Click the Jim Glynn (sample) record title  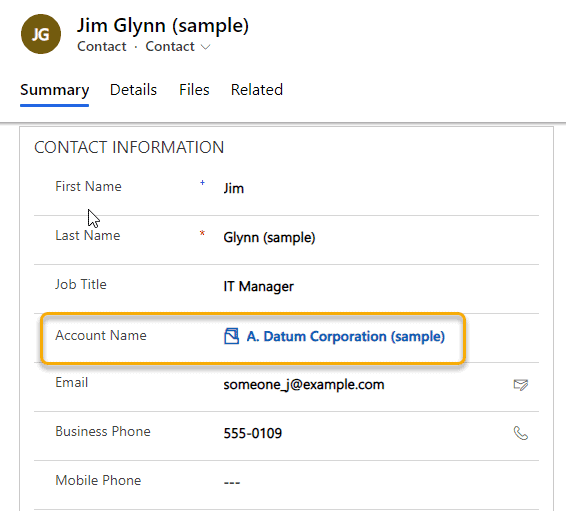tap(163, 26)
